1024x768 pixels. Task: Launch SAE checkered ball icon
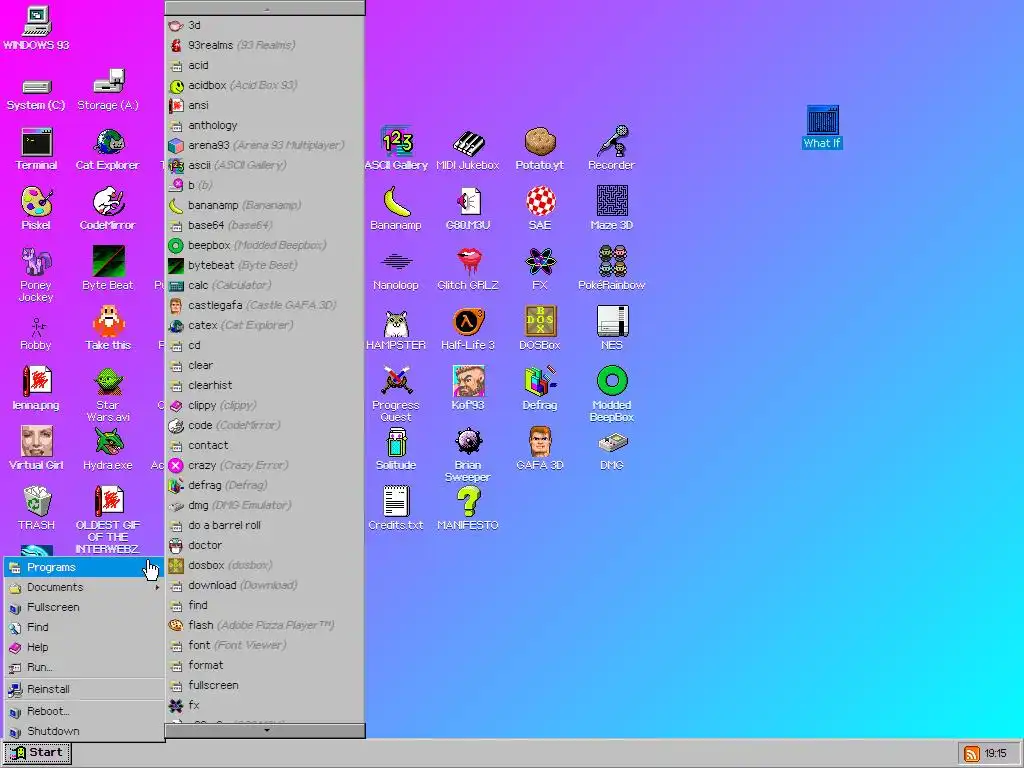[539, 209]
